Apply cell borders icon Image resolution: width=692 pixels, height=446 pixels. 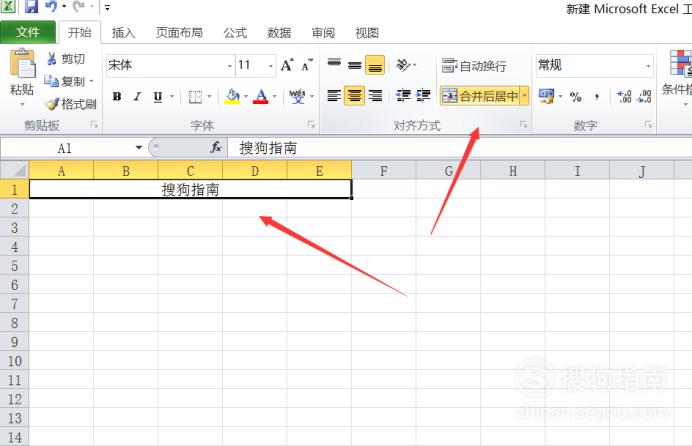pyautogui.click(x=195, y=97)
